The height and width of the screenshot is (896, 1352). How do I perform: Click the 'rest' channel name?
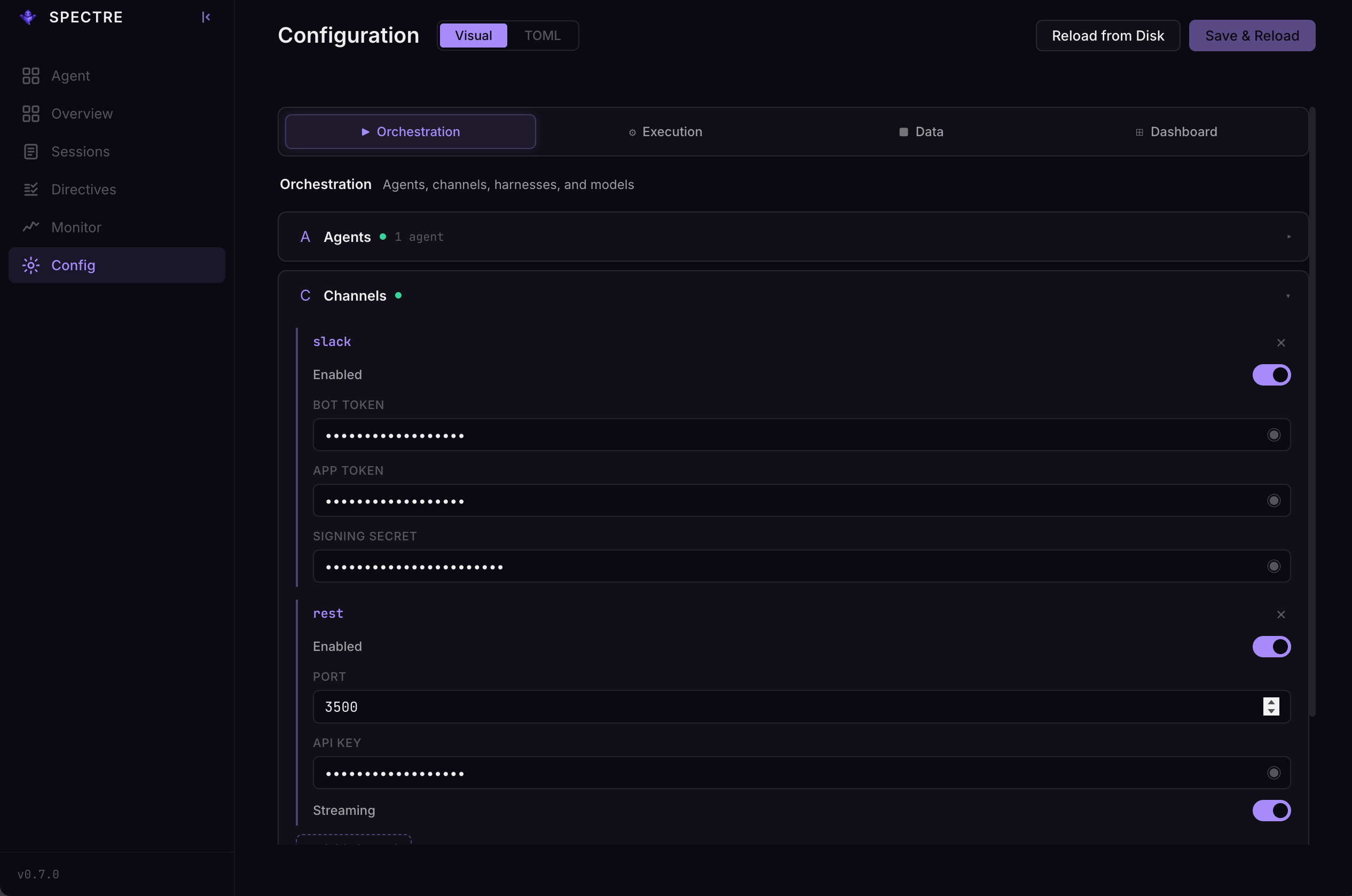coord(328,613)
